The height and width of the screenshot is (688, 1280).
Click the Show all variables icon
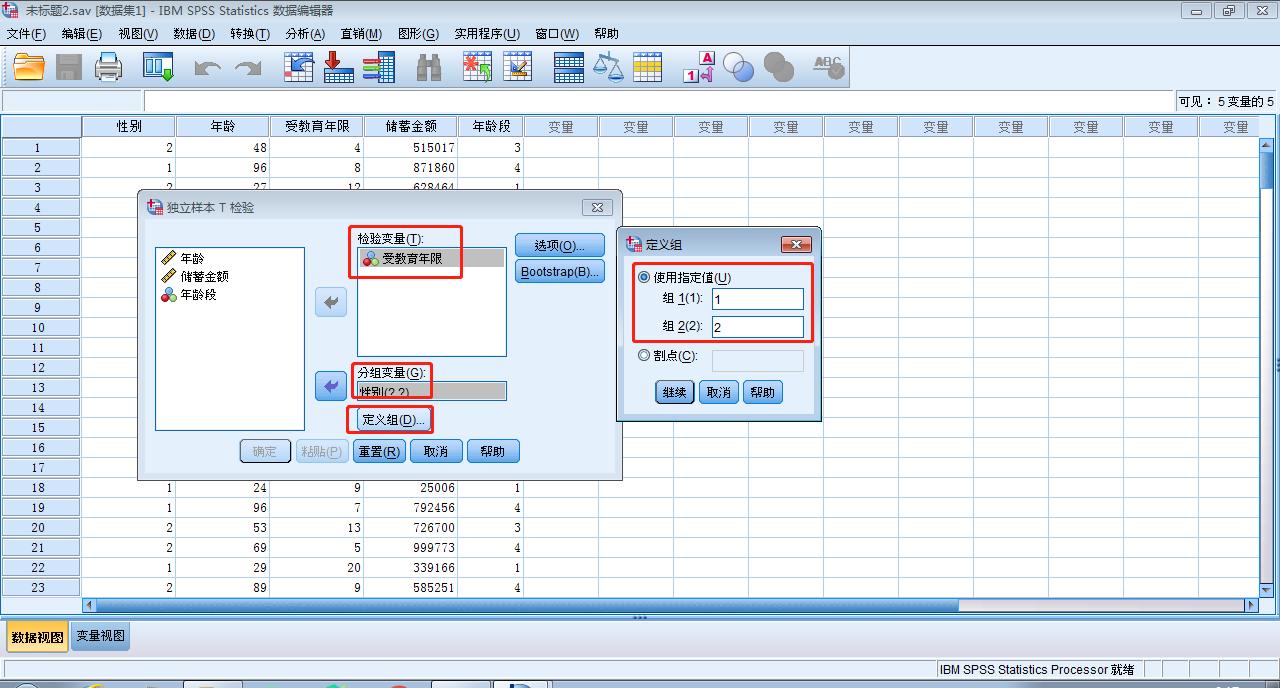pyautogui.click(x=778, y=67)
